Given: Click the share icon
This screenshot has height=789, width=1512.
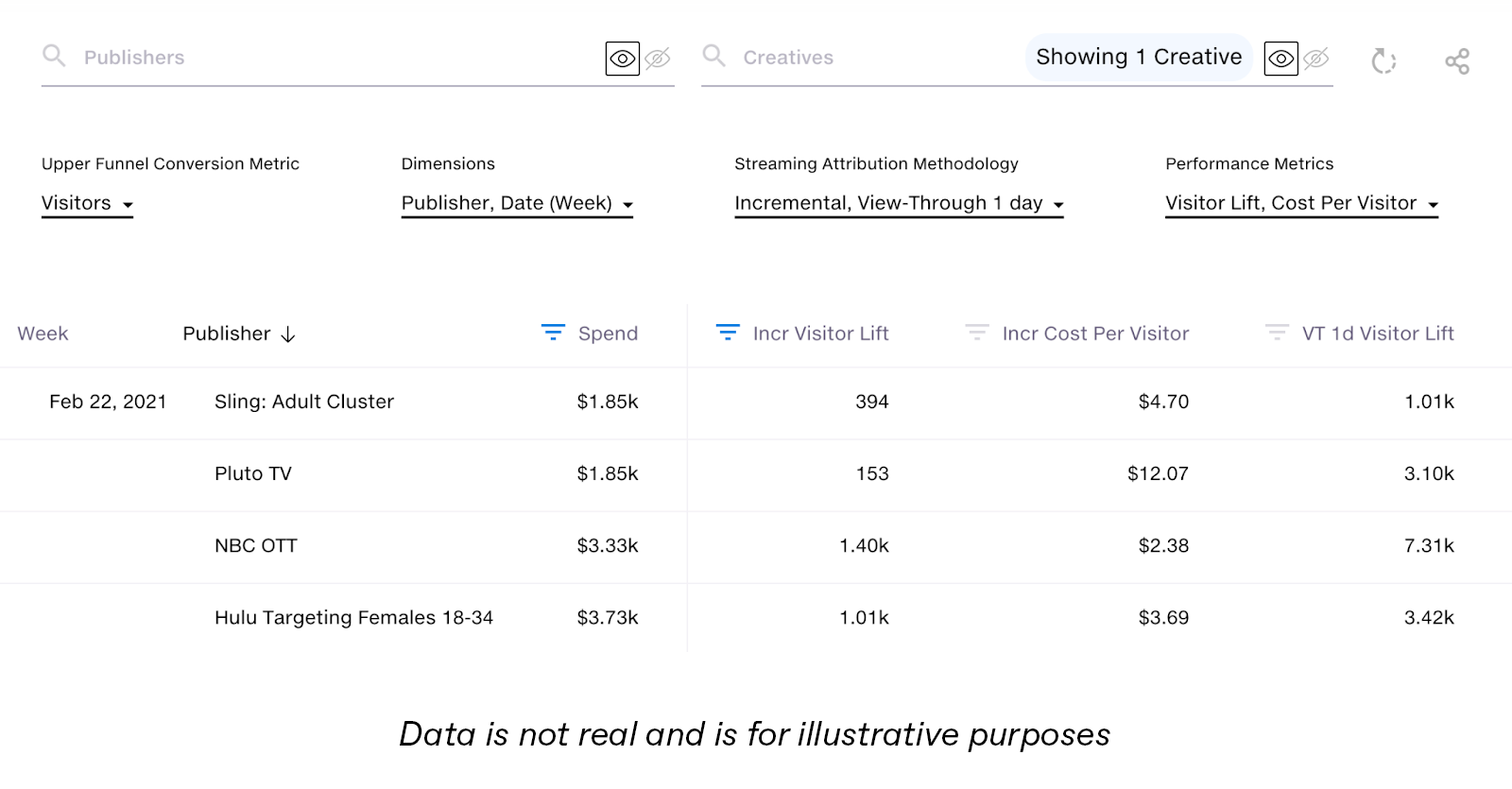Looking at the screenshot, I should 1457,61.
